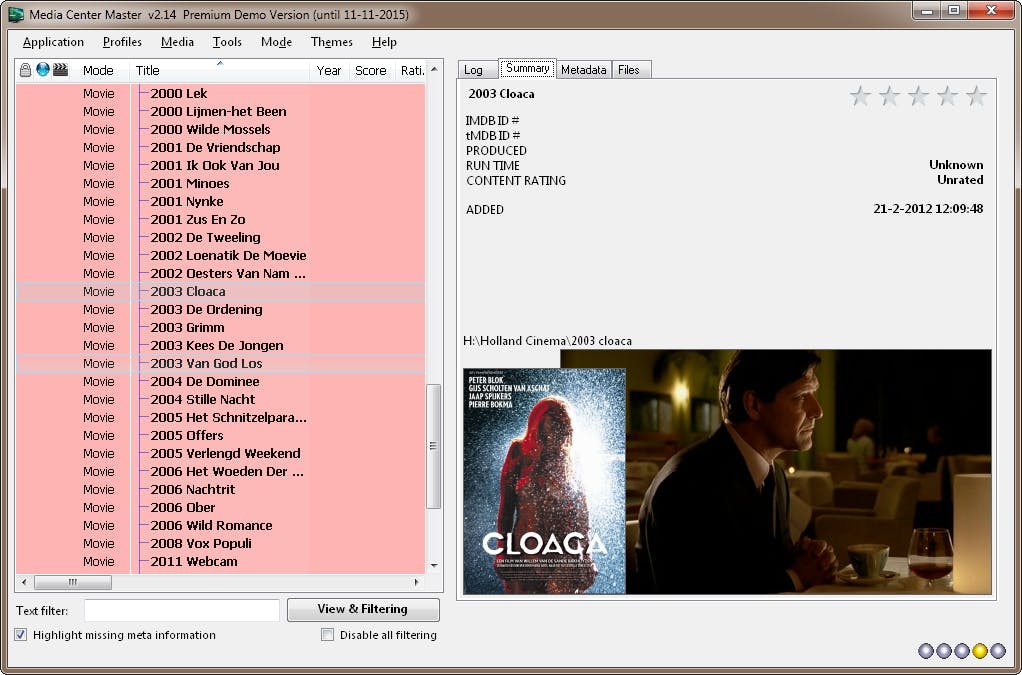This screenshot has width=1022, height=675.
Task: Select 2001 Ik Ook Van Jou
Action: pyautogui.click(x=220, y=165)
